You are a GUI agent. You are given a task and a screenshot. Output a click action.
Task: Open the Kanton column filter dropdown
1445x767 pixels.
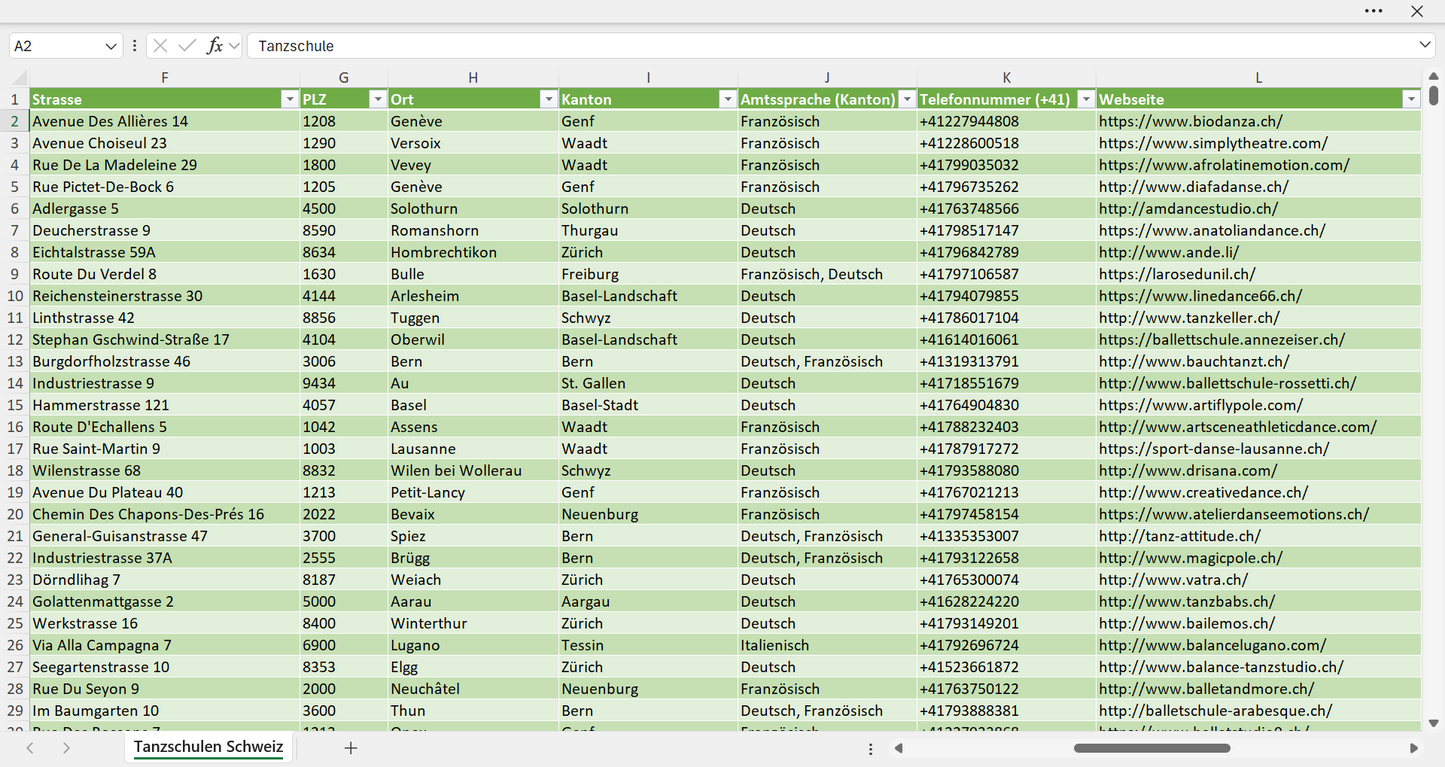(727, 99)
